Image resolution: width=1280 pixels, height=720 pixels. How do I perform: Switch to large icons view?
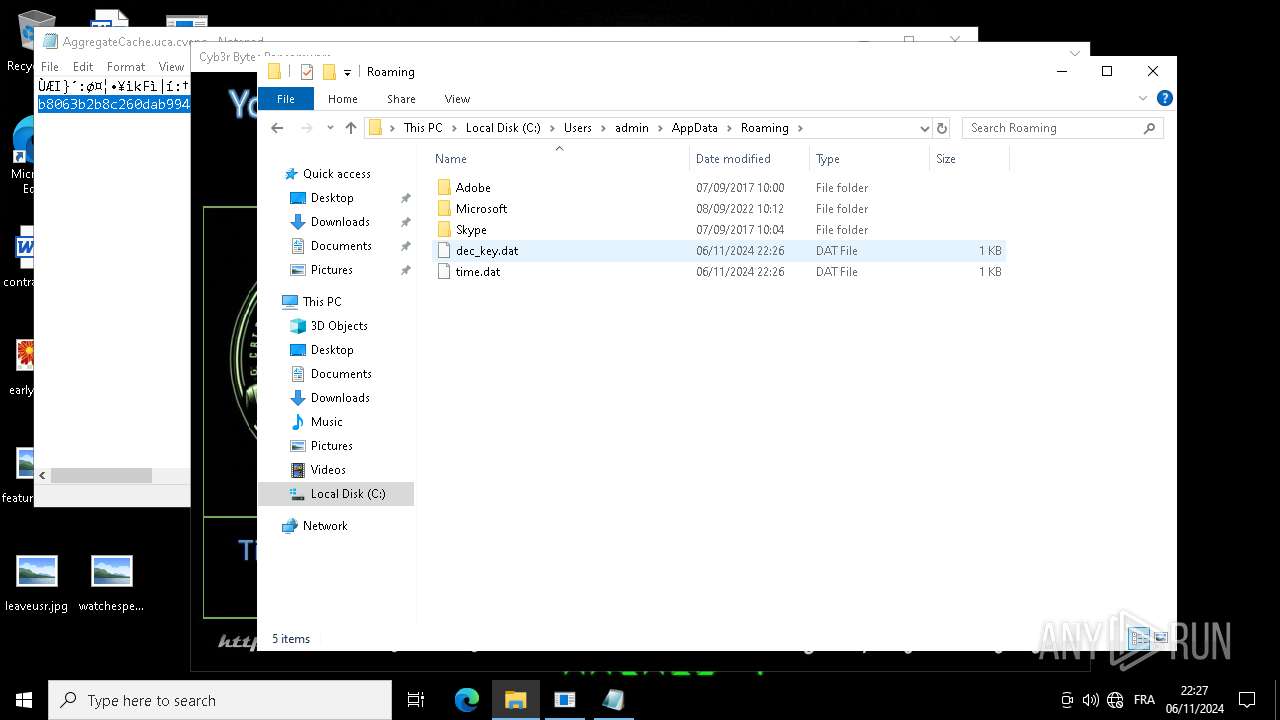point(1161,637)
